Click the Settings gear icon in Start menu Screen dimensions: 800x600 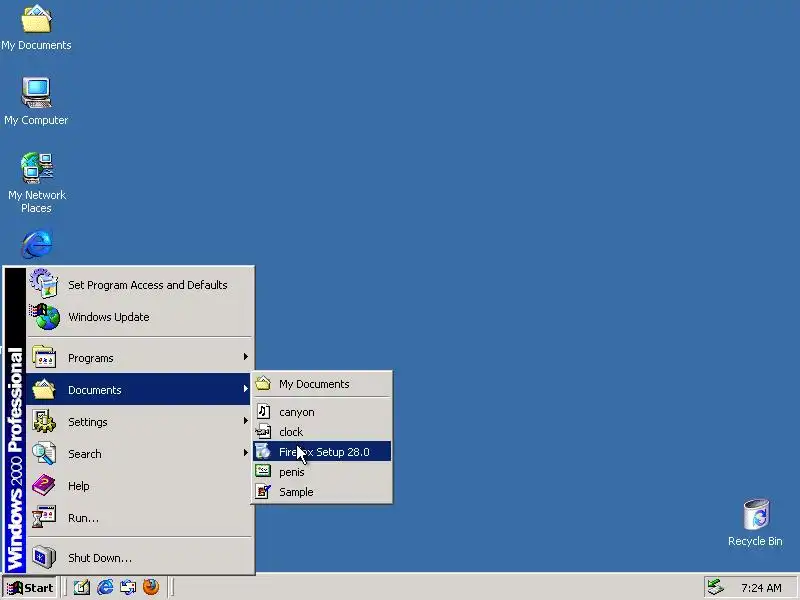coord(44,421)
